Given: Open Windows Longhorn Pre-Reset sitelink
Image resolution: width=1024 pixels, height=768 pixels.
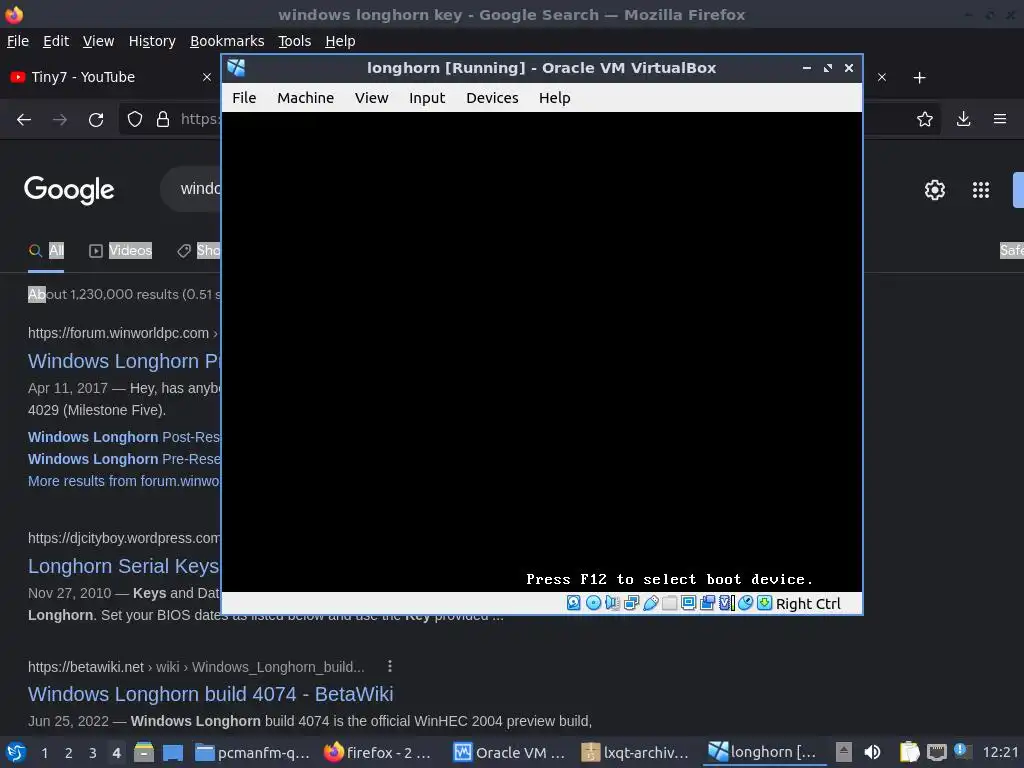Looking at the screenshot, I should [x=124, y=459].
